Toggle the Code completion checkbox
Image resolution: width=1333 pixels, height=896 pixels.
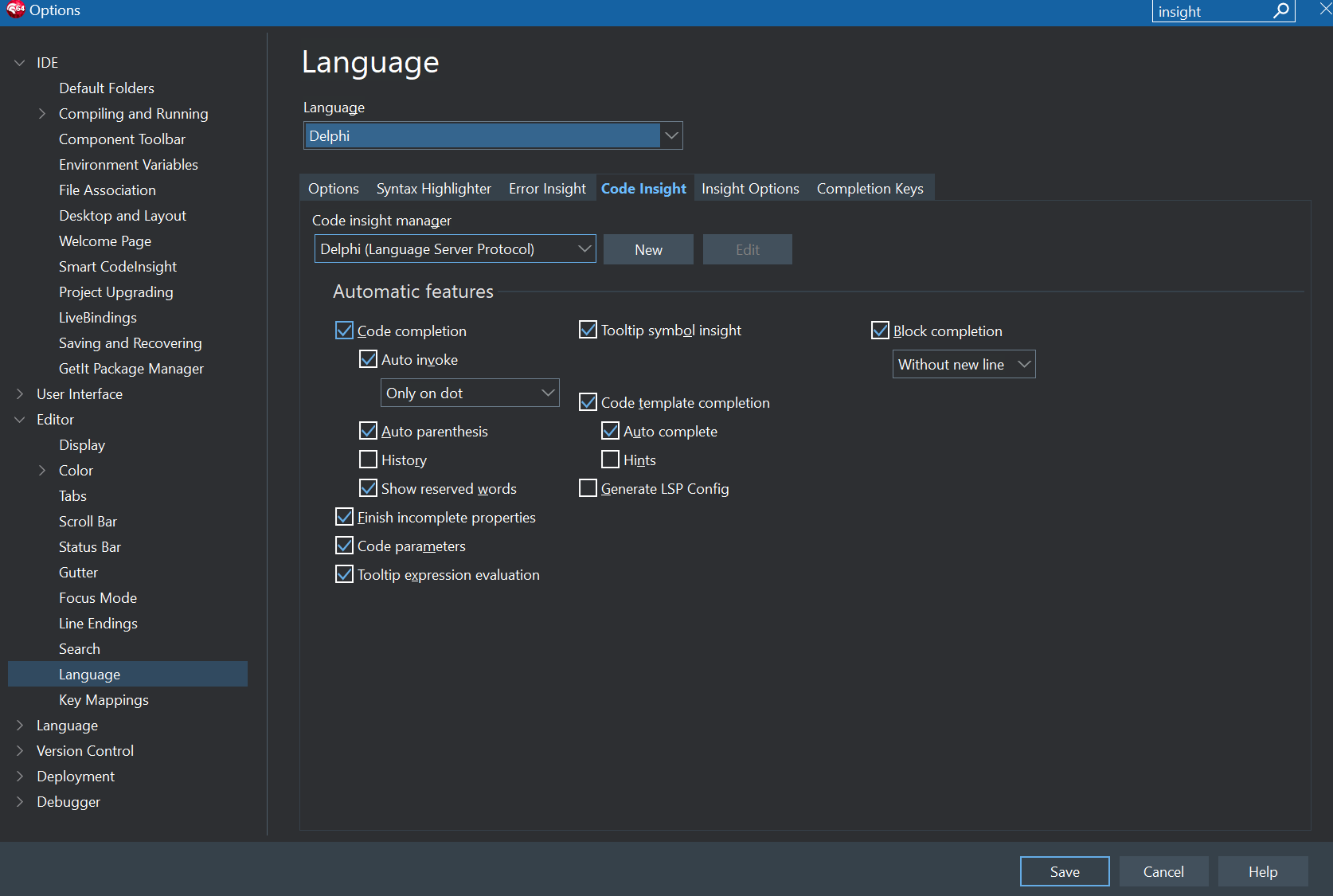[x=344, y=331]
